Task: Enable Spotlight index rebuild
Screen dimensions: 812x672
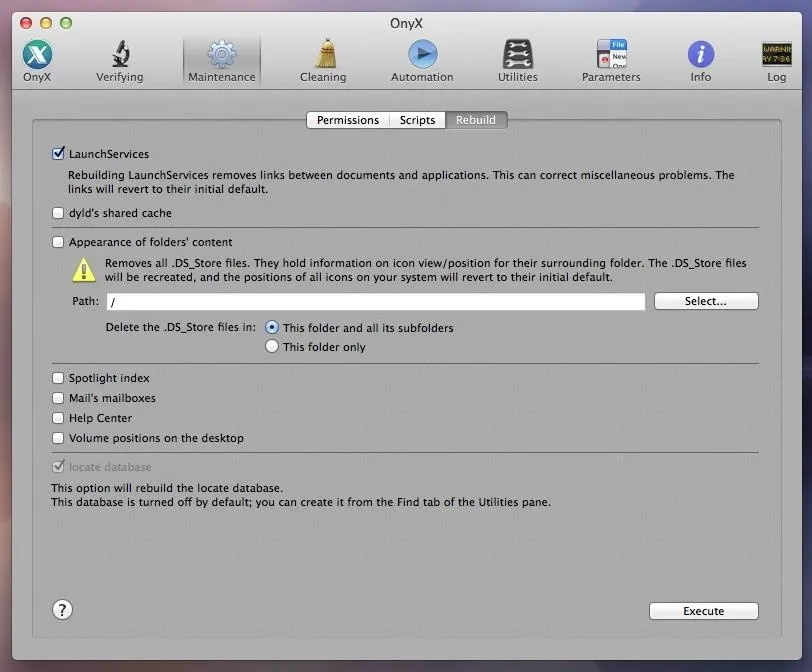Action: [x=58, y=378]
